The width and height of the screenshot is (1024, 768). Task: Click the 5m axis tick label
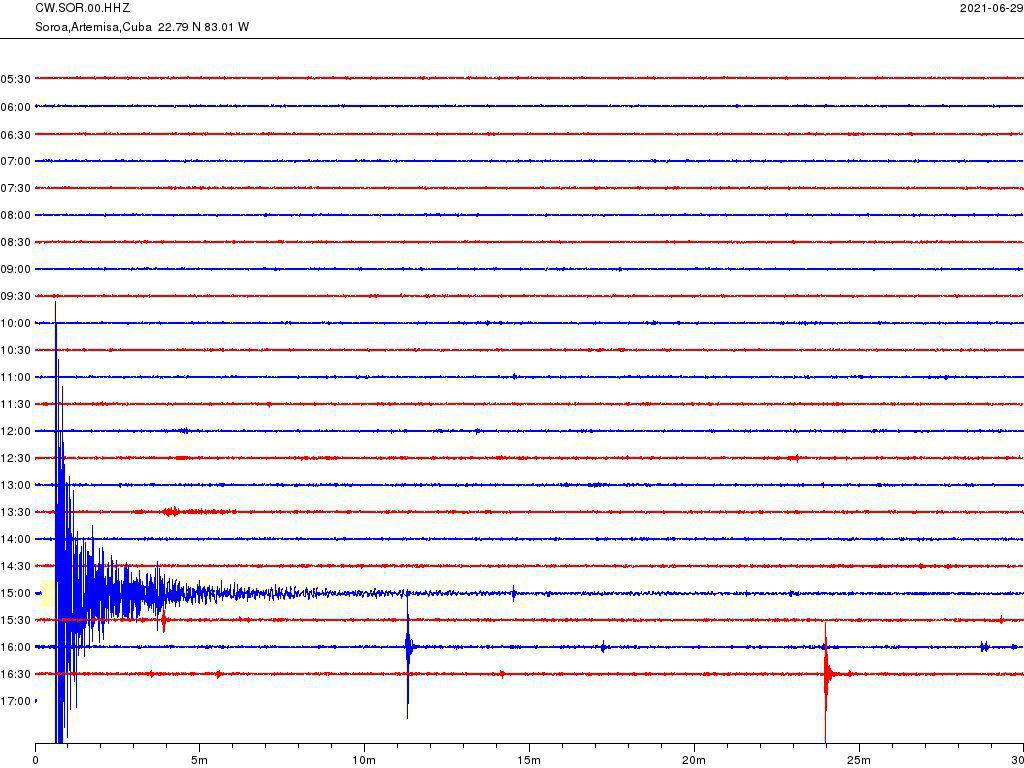[x=200, y=760]
